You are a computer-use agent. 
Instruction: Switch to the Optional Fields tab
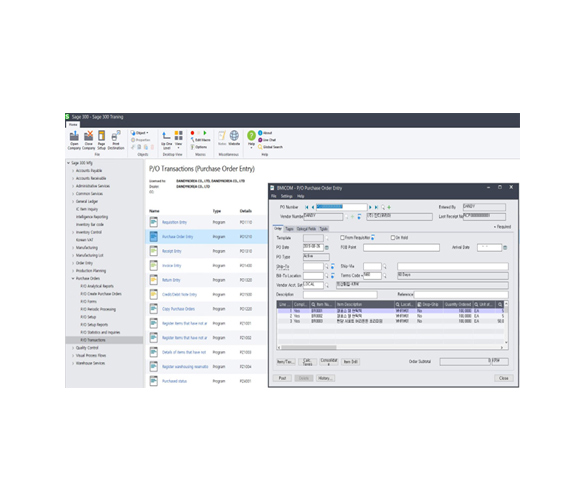(306, 229)
